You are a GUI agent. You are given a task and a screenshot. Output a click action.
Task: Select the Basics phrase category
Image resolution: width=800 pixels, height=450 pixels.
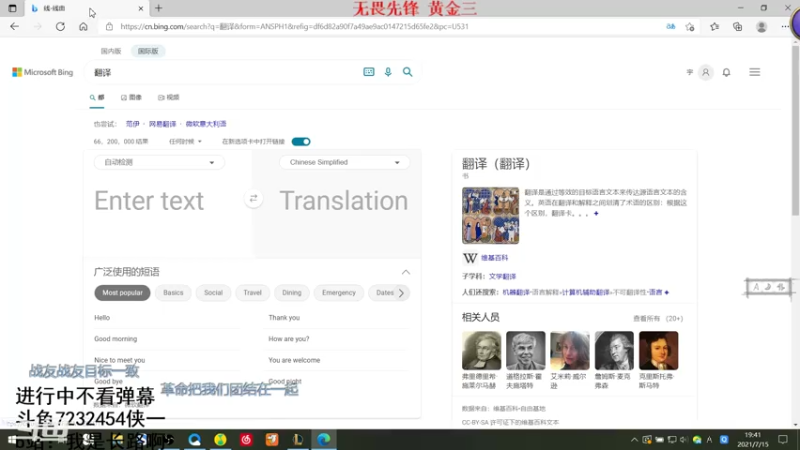[x=173, y=293]
